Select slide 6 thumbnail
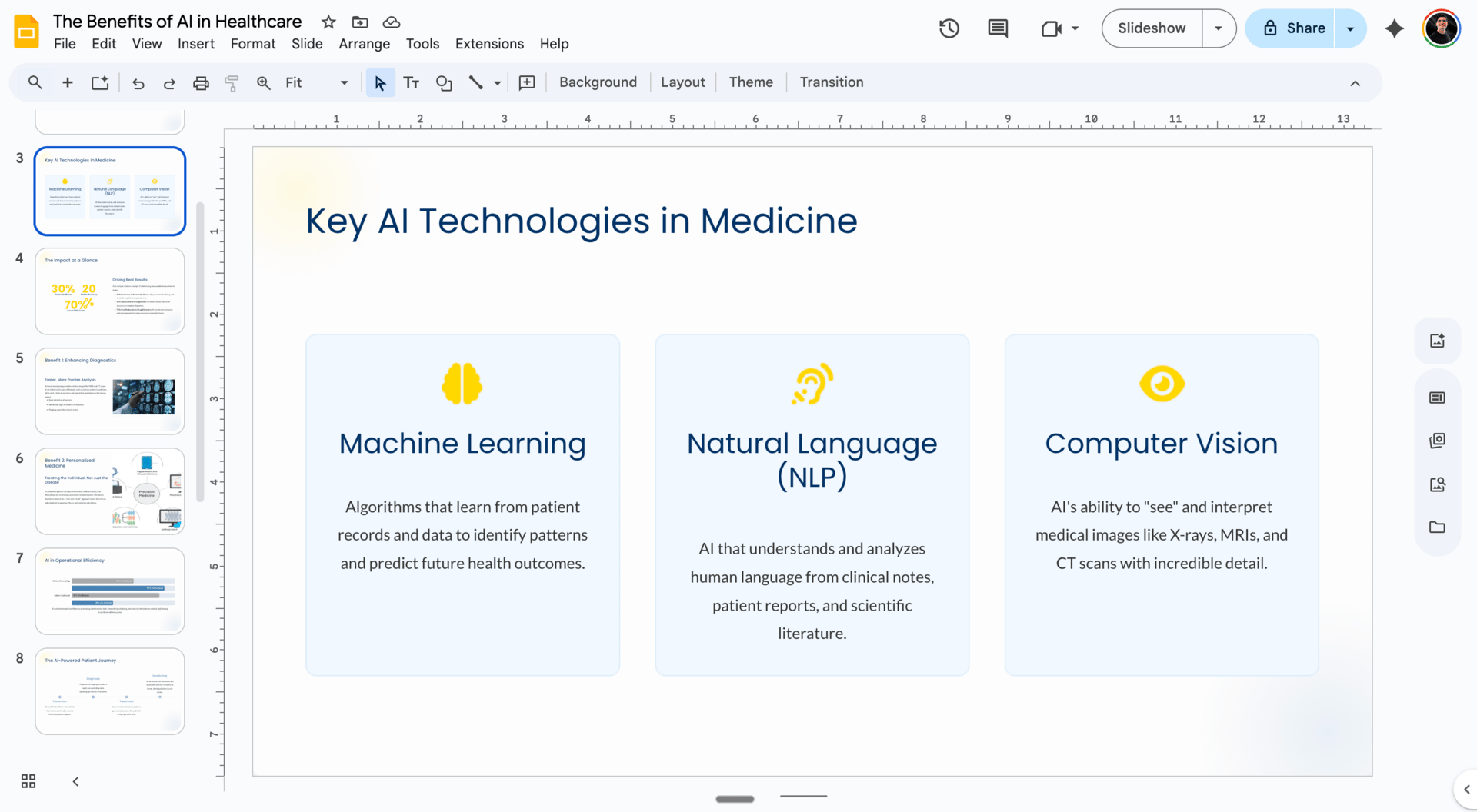Image resolution: width=1477 pixels, height=812 pixels. tap(110, 491)
